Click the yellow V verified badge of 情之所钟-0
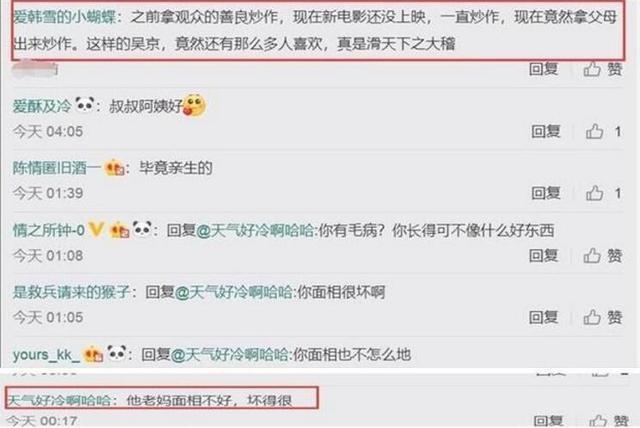The image size is (640, 428). point(96,230)
